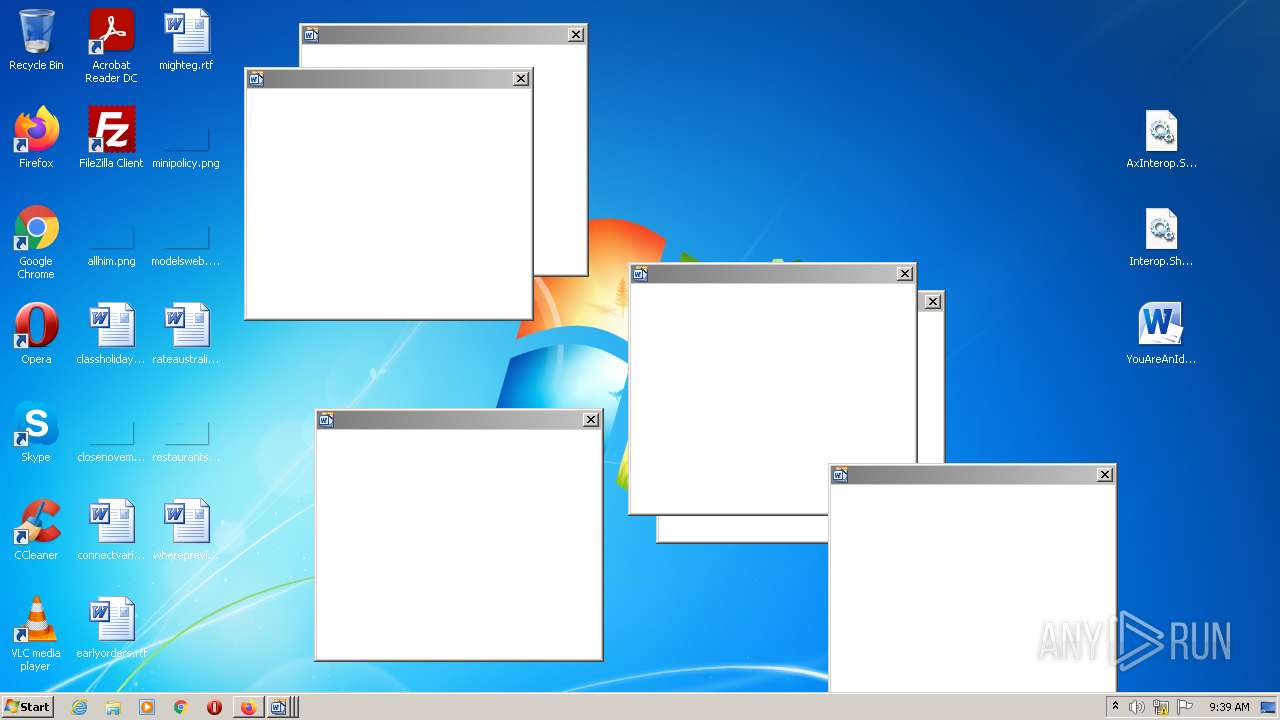This screenshot has height=720, width=1280.
Task: Select the earlyorder.rtf document
Action: tap(111, 628)
